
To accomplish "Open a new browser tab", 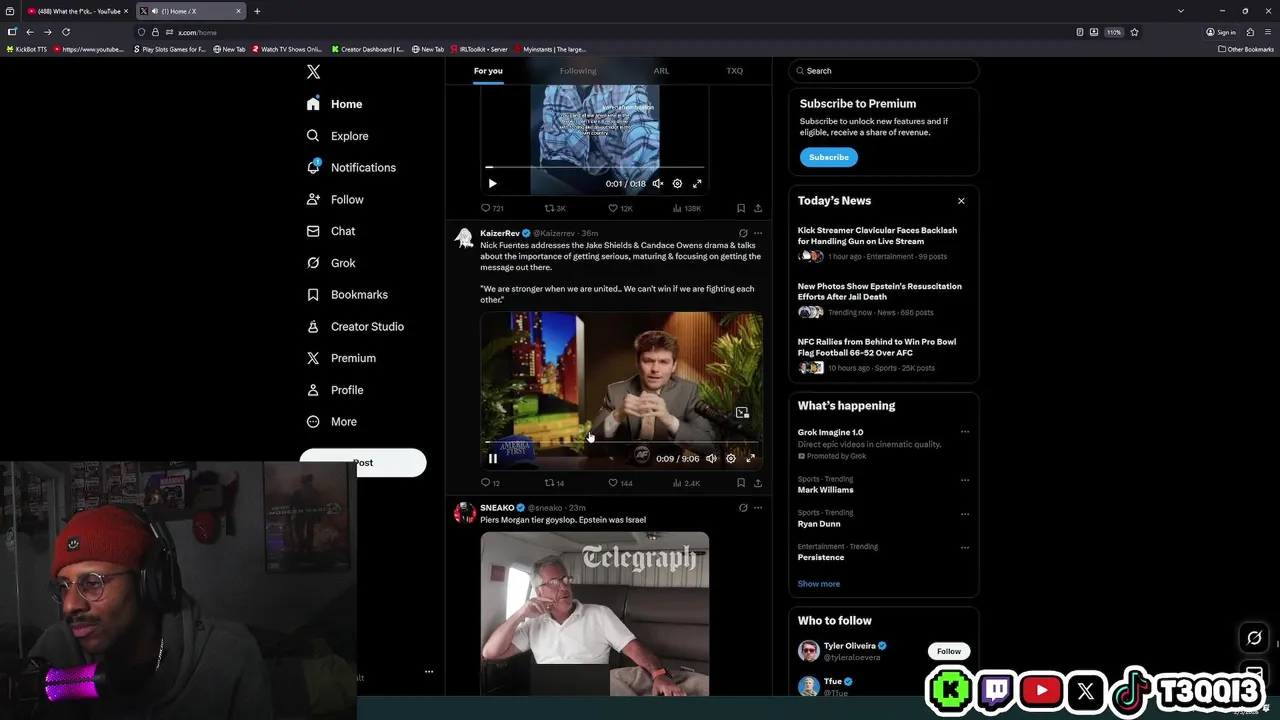I will click(257, 11).
